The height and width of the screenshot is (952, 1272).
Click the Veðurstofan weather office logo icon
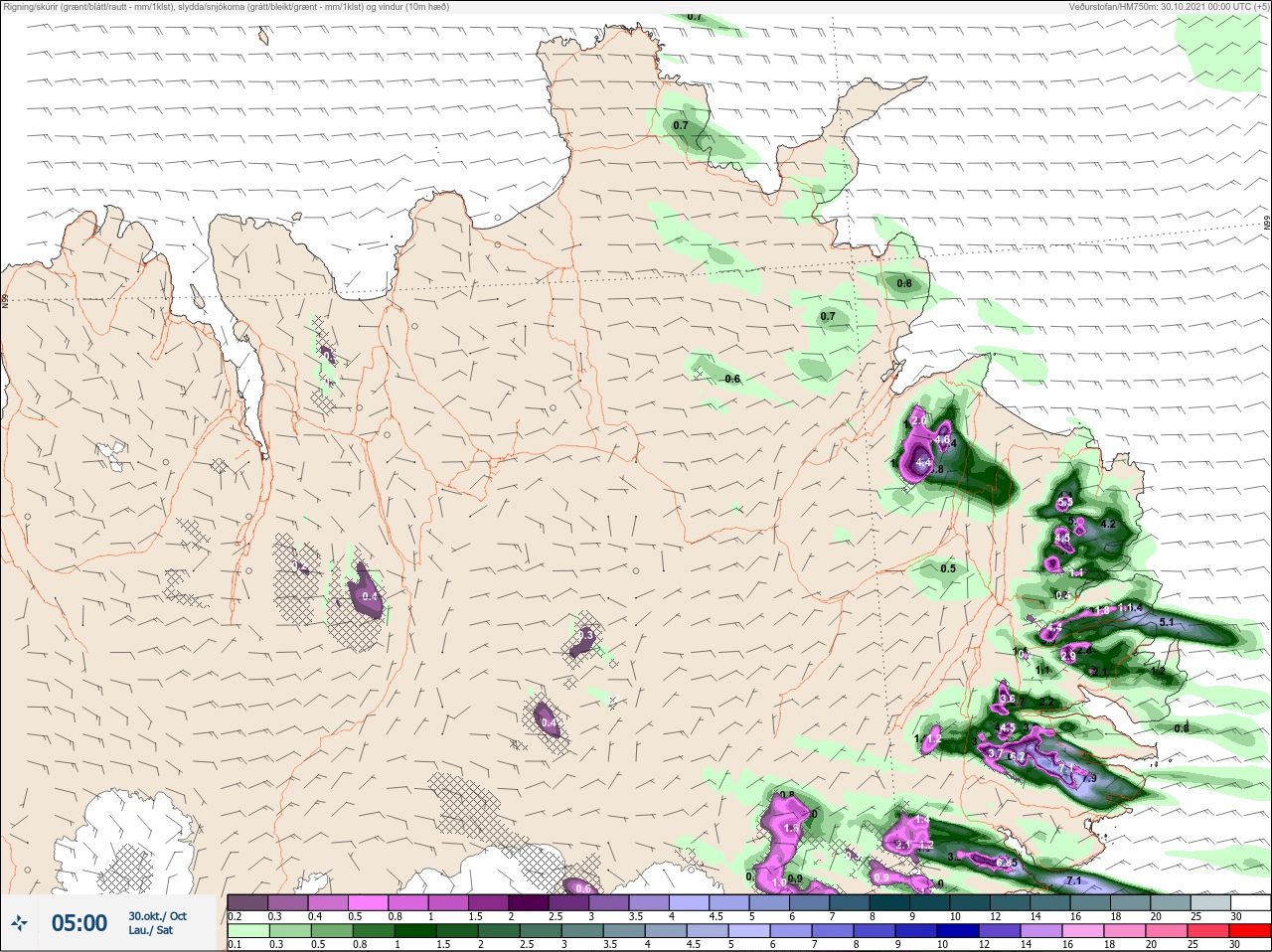20,924
